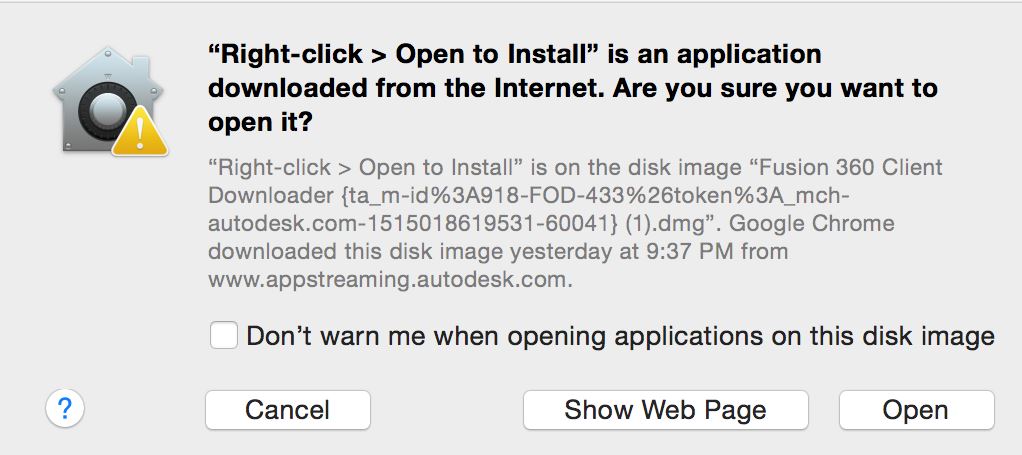Click the www.appstreaming.autodesk.com address text
1022x455 pixels.
point(390,280)
